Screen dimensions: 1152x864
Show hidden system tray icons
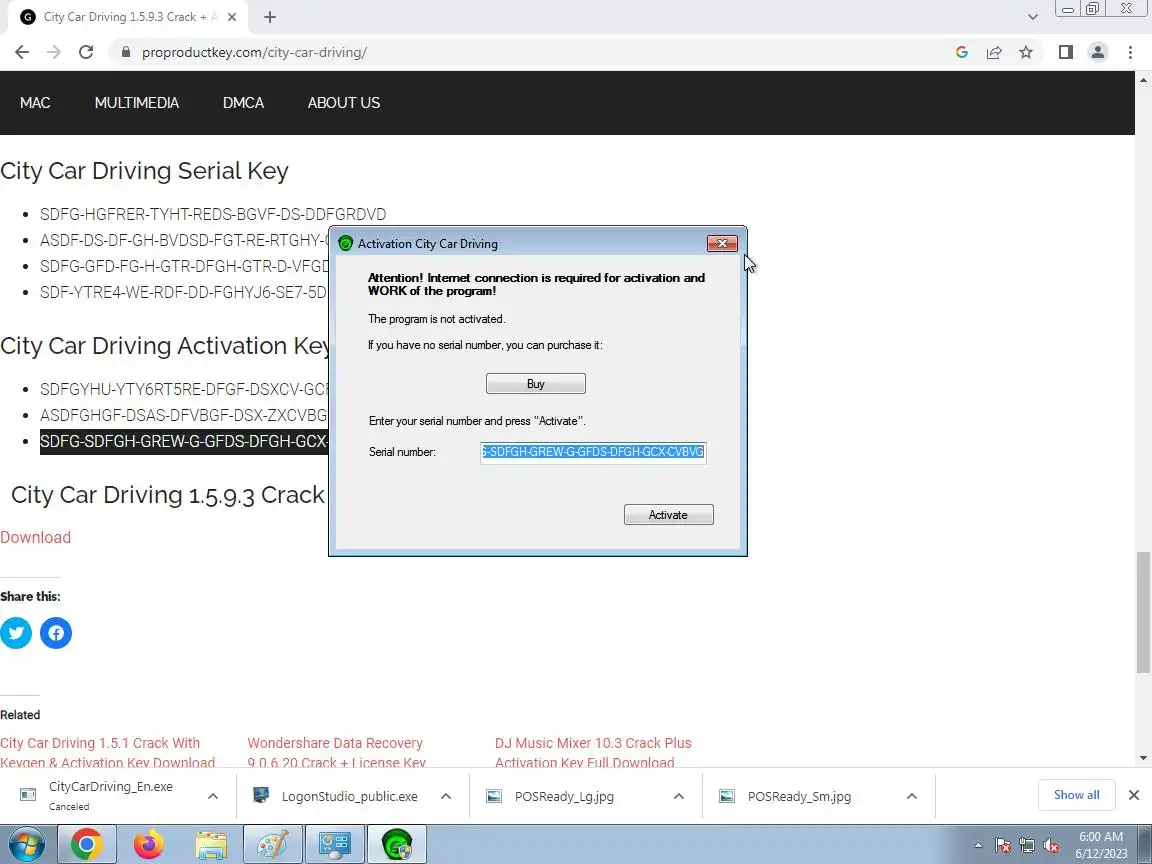point(978,846)
